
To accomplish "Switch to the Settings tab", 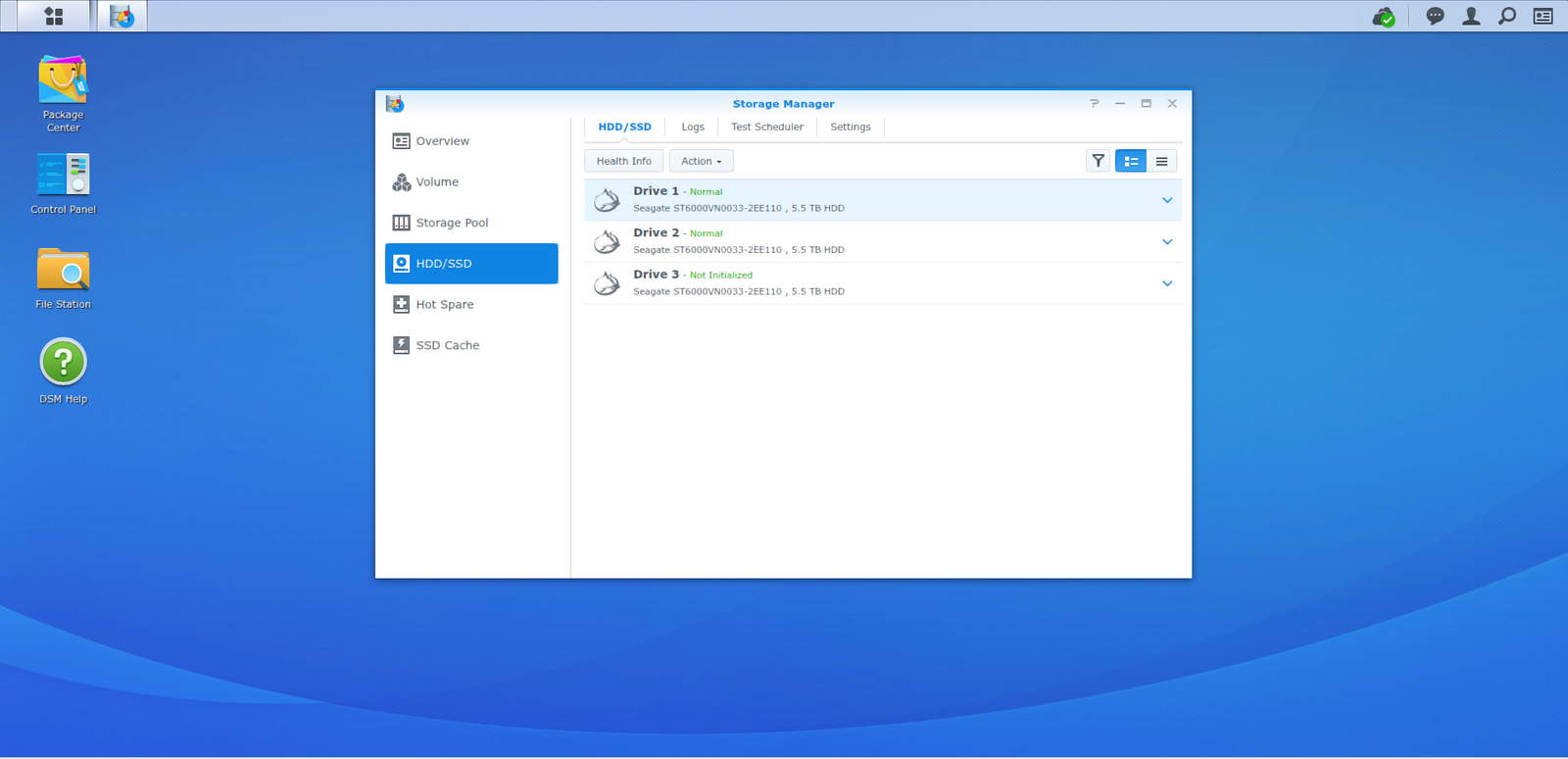I will 851,127.
